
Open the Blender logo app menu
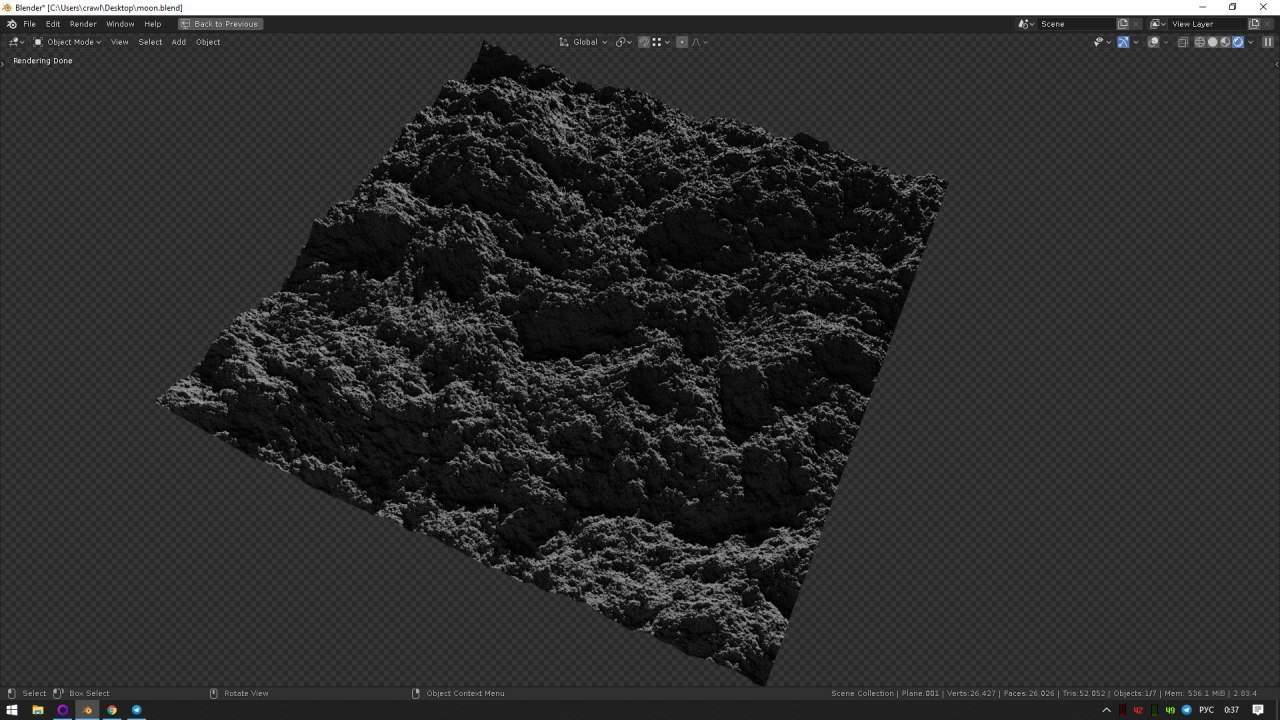pos(12,24)
